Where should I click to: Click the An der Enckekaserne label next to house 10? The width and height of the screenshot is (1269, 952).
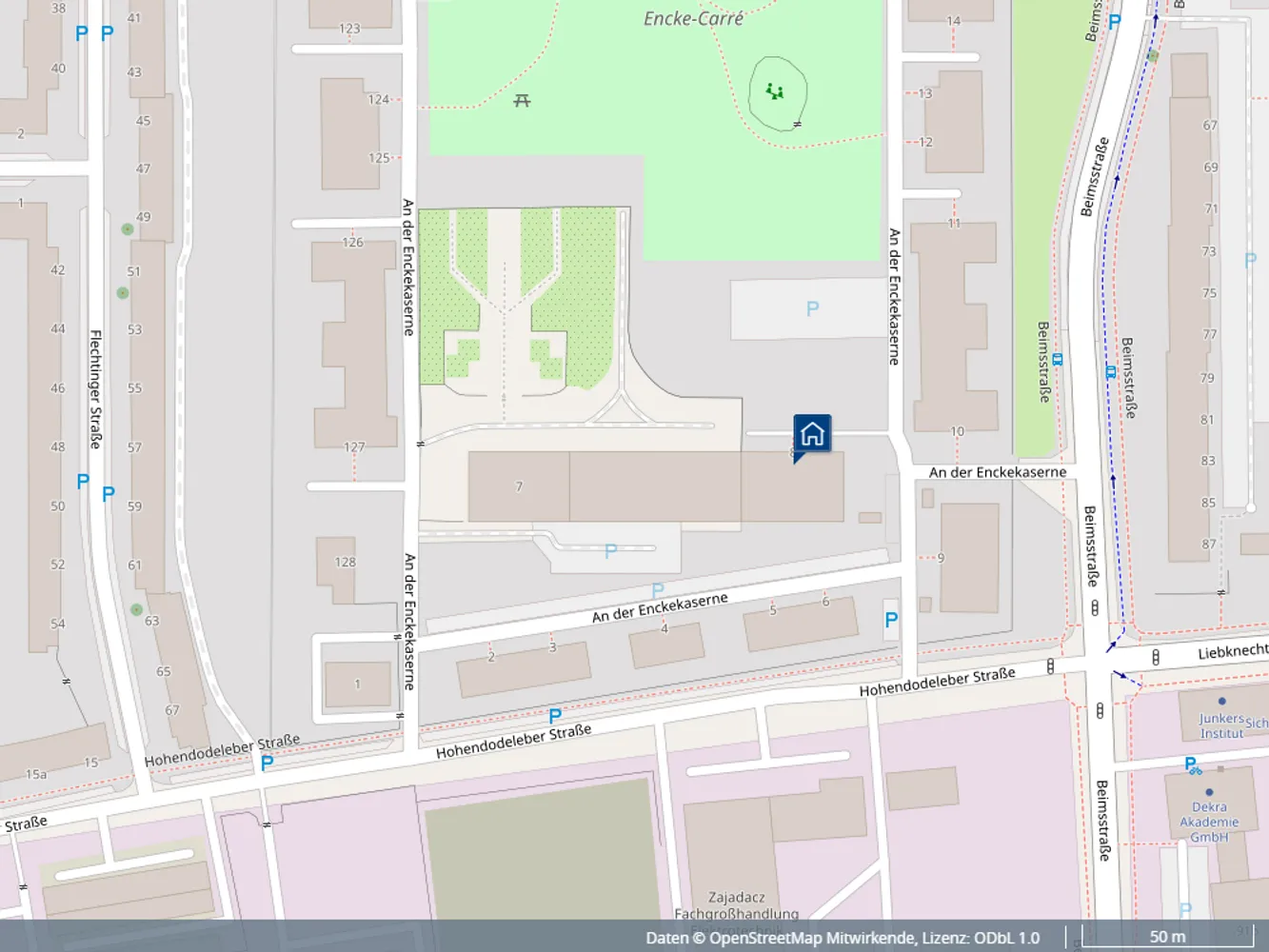click(x=998, y=472)
